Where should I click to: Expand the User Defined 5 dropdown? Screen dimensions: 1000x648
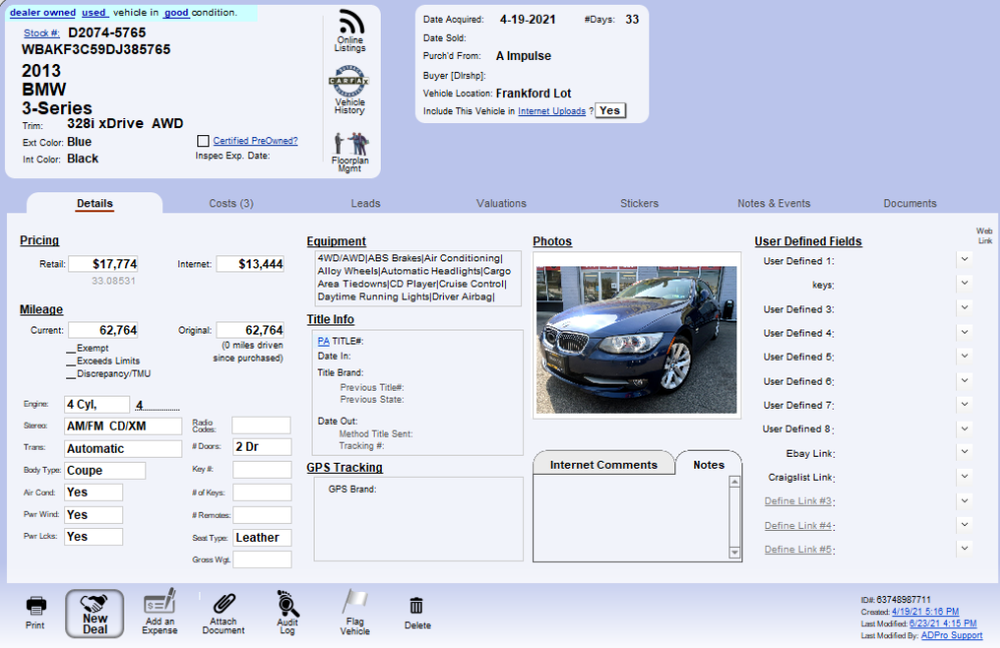pos(965,355)
